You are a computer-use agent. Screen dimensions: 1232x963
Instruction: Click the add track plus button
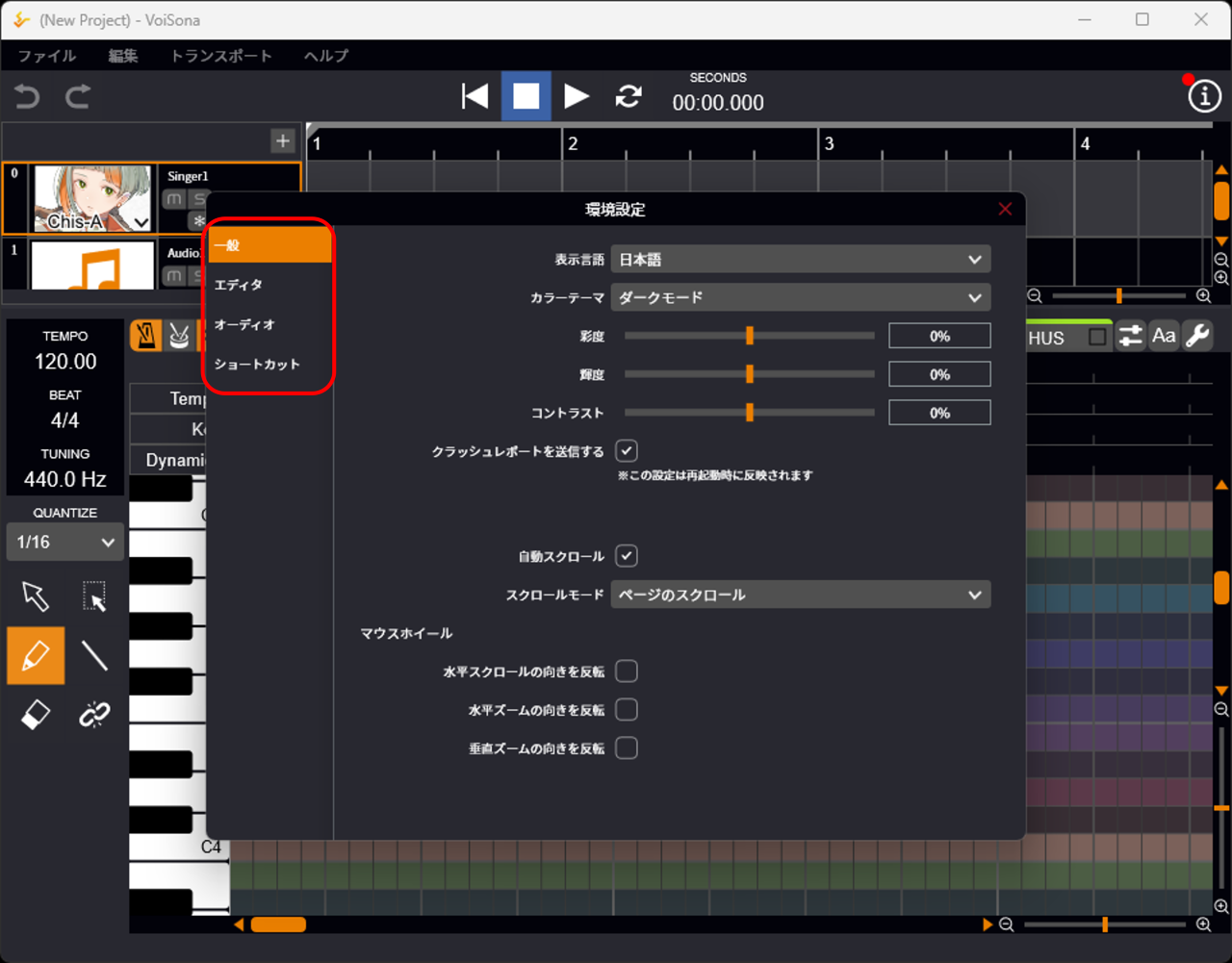[x=282, y=141]
